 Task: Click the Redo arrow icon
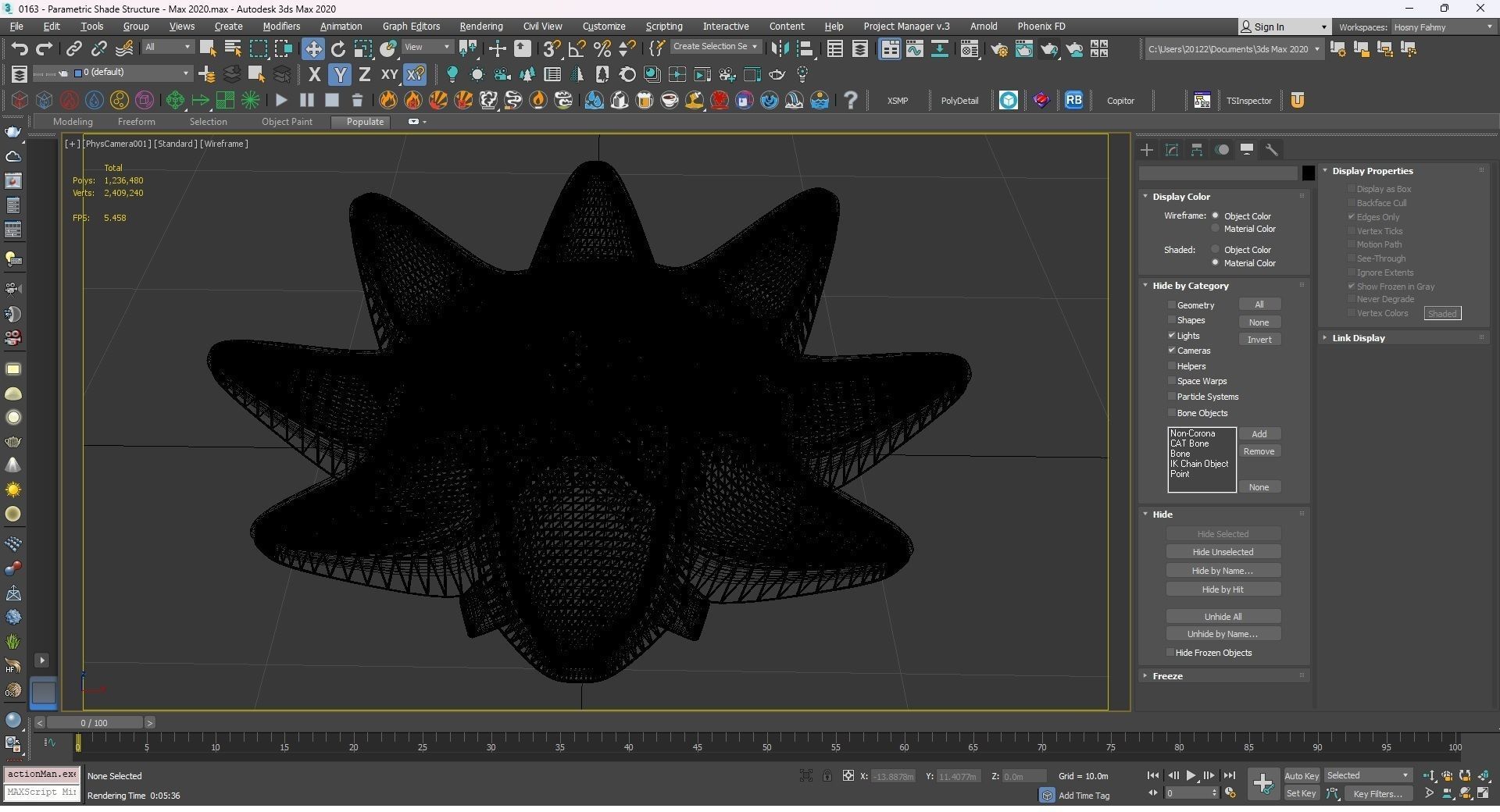pos(45,48)
